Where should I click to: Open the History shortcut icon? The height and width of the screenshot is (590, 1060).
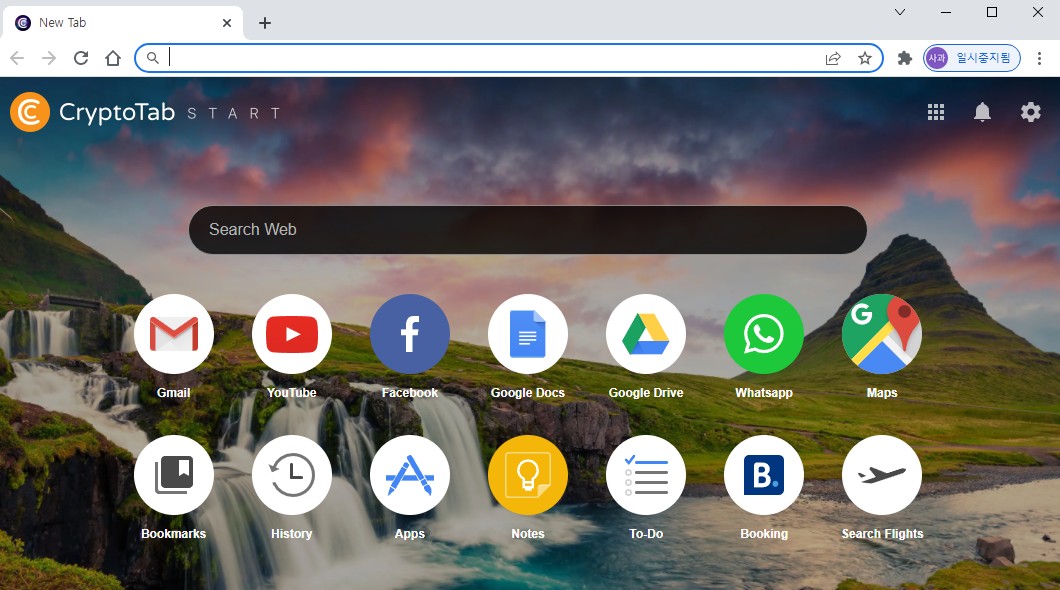[x=292, y=475]
